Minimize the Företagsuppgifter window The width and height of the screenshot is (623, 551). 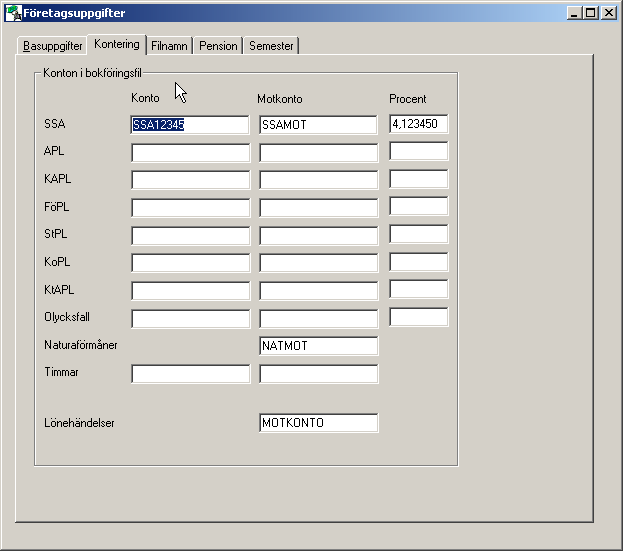click(x=573, y=13)
